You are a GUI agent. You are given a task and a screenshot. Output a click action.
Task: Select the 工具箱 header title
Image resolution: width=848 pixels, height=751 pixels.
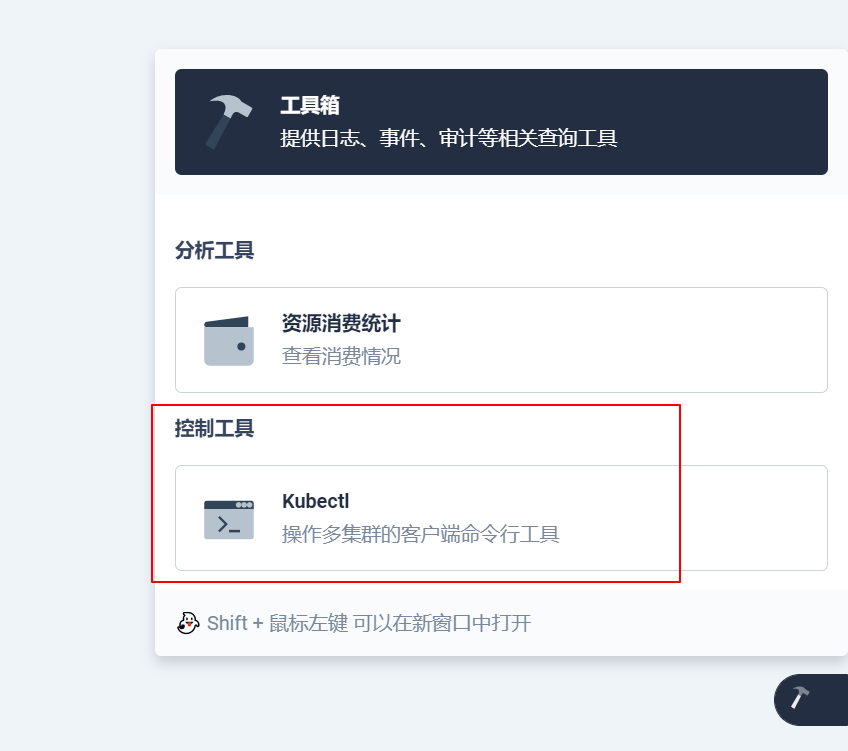click(311, 106)
